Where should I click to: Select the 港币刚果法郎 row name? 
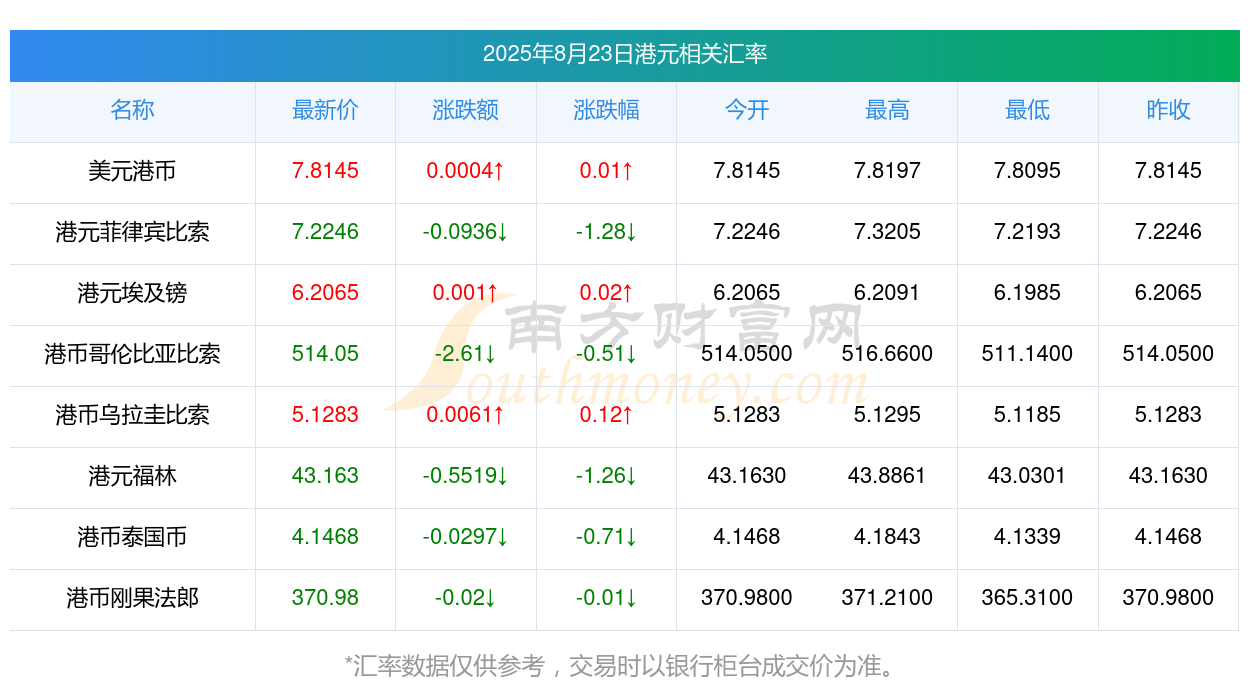click(x=132, y=598)
